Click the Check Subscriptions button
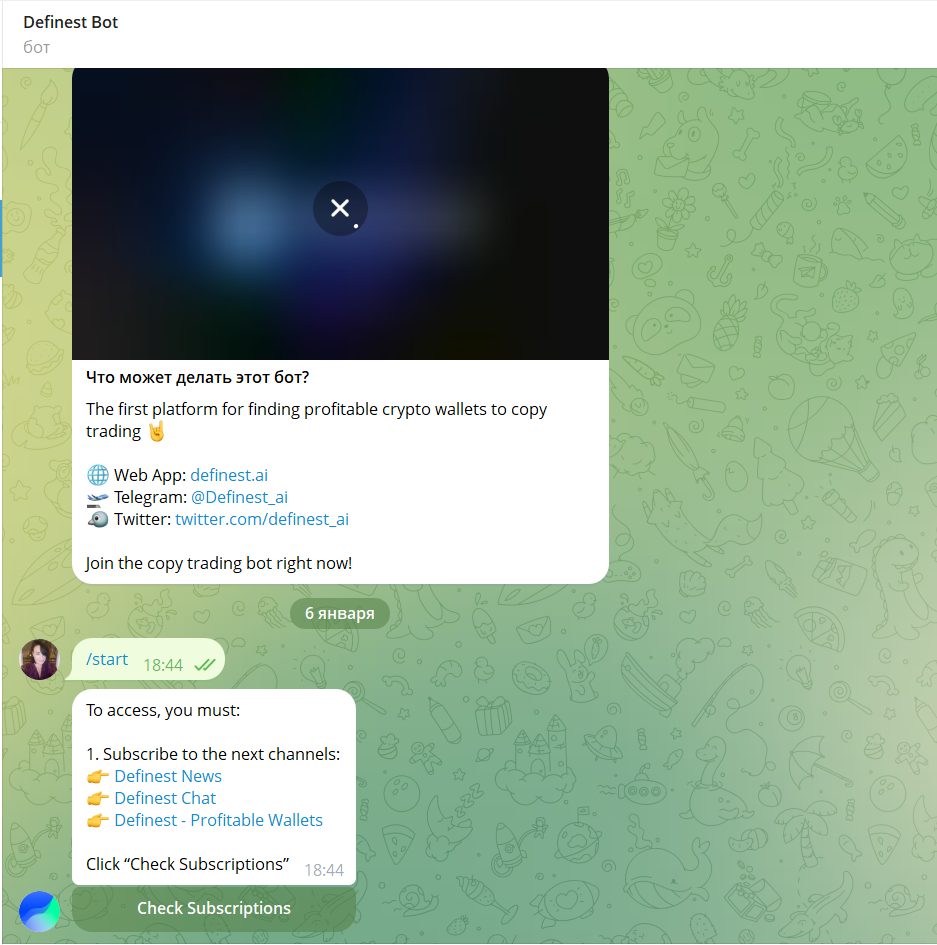 (214, 908)
